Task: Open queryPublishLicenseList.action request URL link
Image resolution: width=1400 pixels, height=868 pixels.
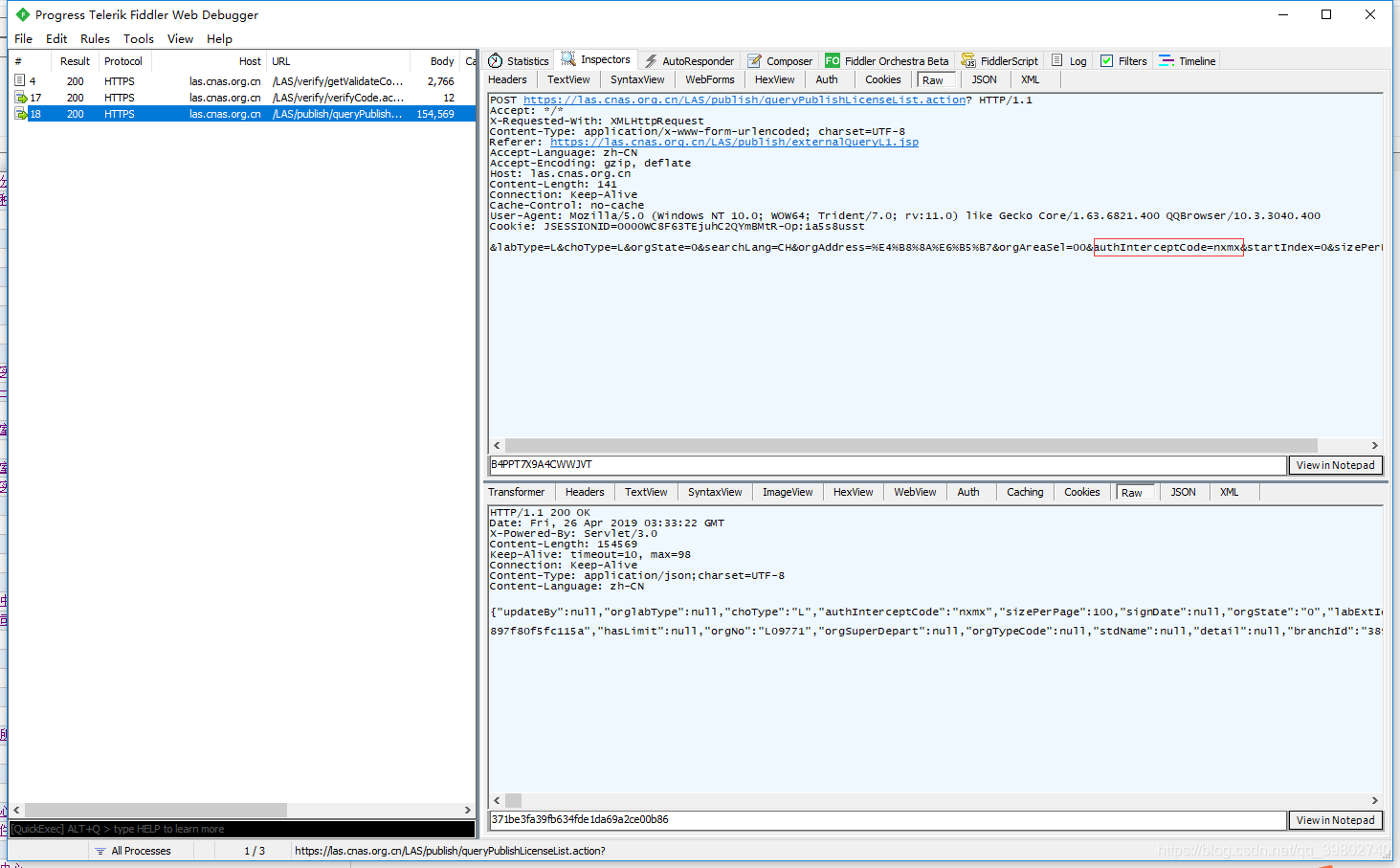Action: 744,100
